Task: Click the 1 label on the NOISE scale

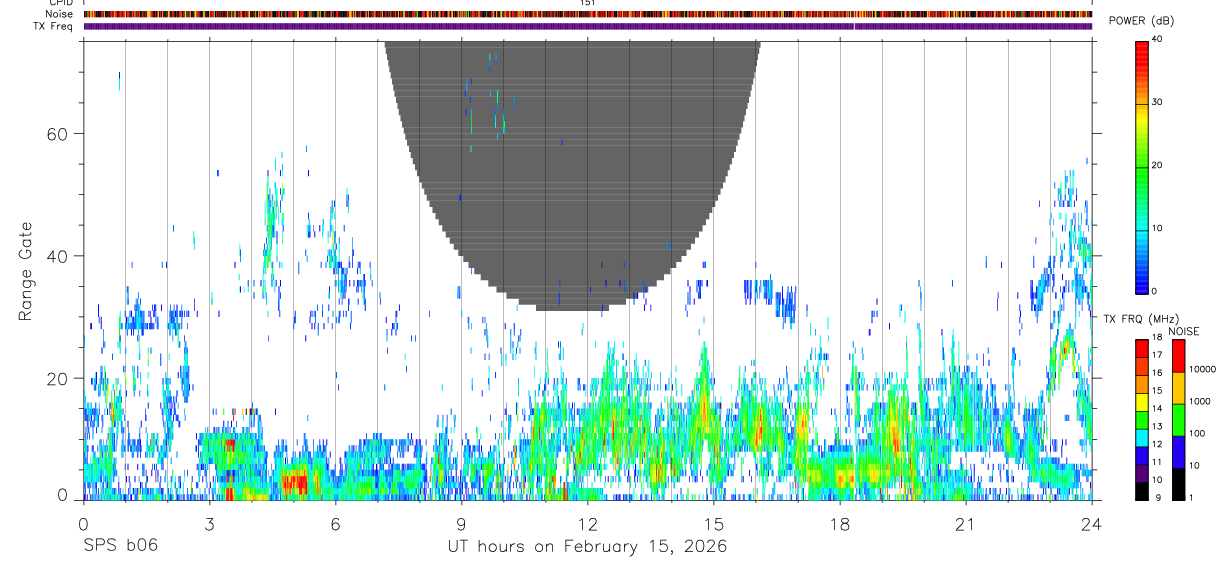Action: [1192, 497]
